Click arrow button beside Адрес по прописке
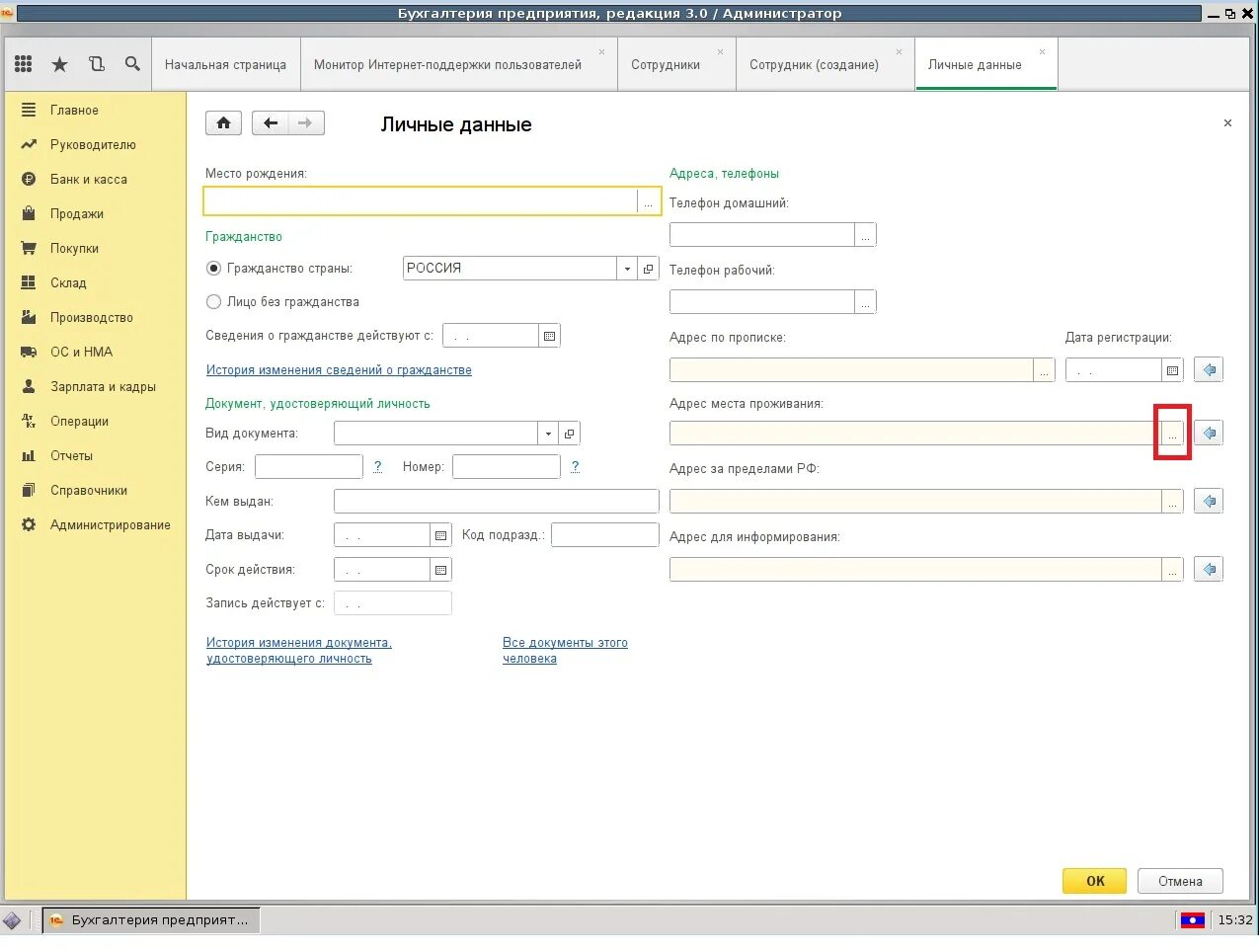Image resolution: width=1259 pixels, height=952 pixels. [x=1209, y=370]
